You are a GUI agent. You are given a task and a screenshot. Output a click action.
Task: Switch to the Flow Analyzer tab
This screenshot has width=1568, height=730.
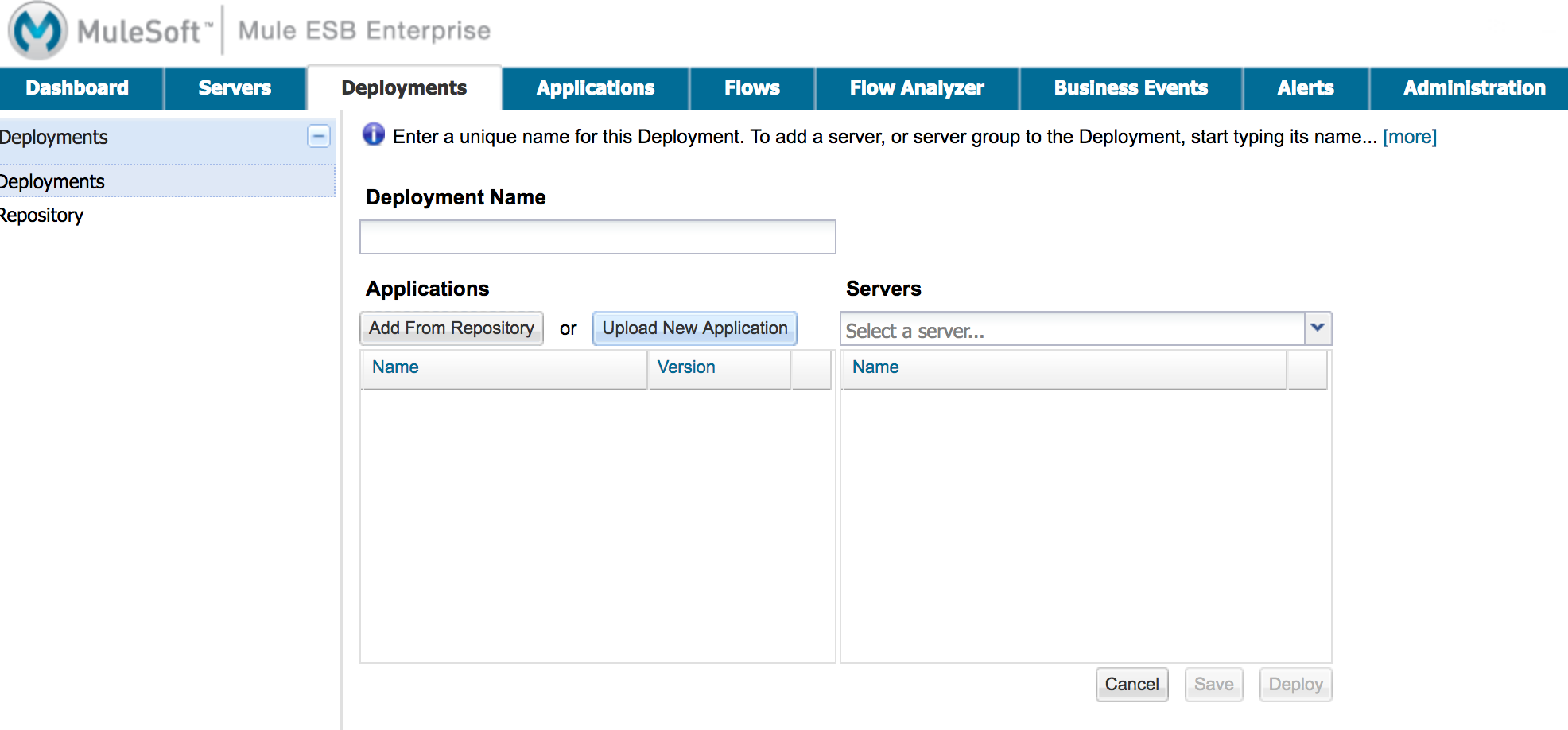click(x=917, y=88)
